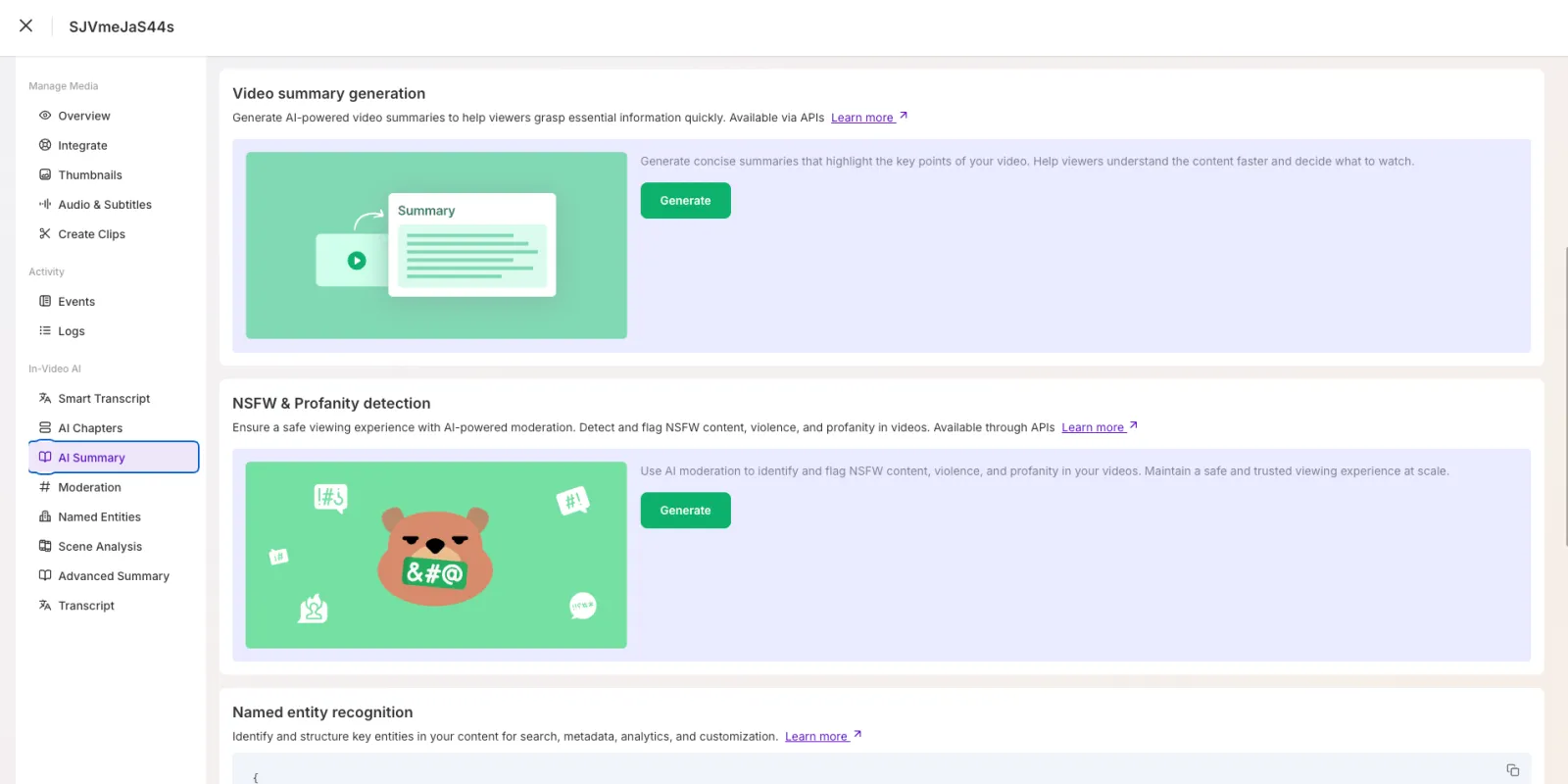The height and width of the screenshot is (784, 1568).
Task: Click the Advanced Summary book icon
Action: (x=45, y=575)
